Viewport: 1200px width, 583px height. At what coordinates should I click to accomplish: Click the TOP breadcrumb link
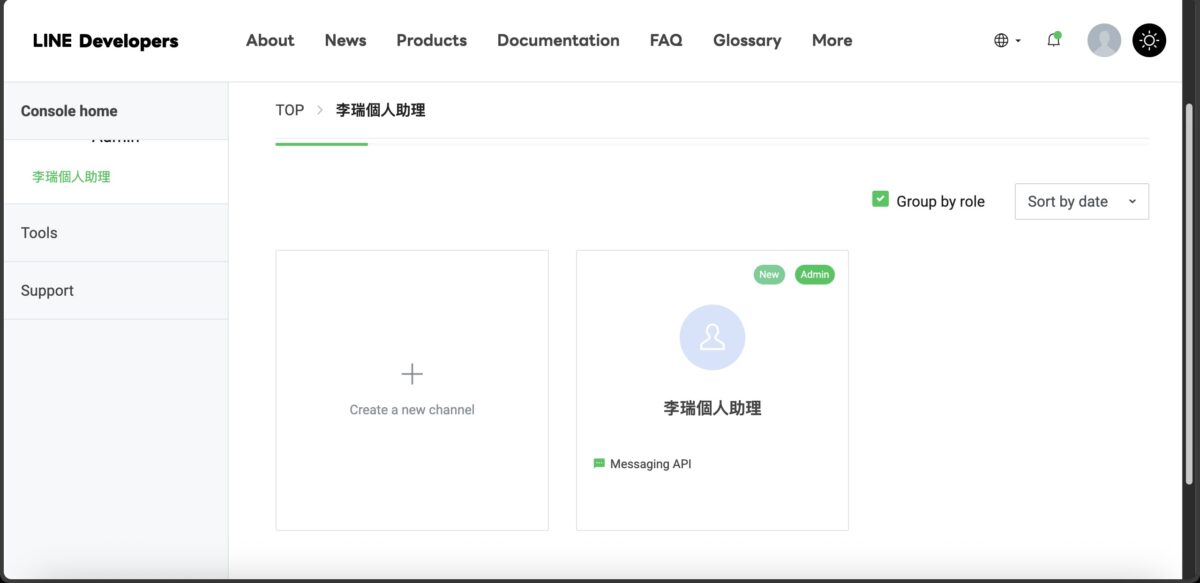pos(290,110)
